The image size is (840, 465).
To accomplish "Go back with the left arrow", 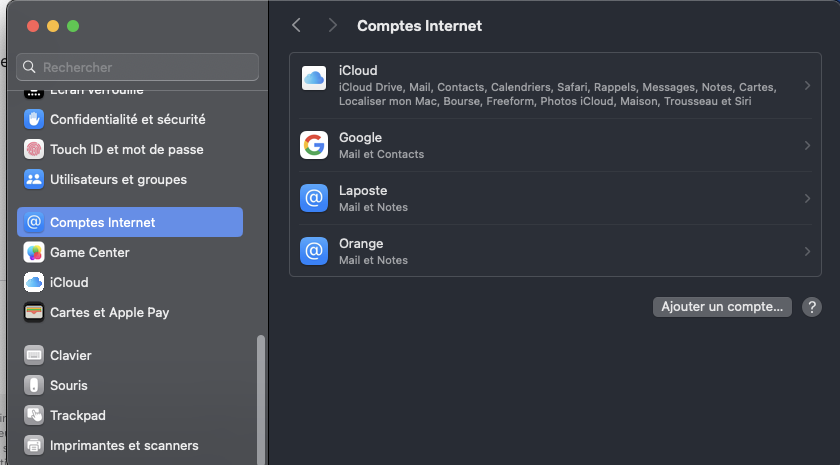I will (296, 26).
